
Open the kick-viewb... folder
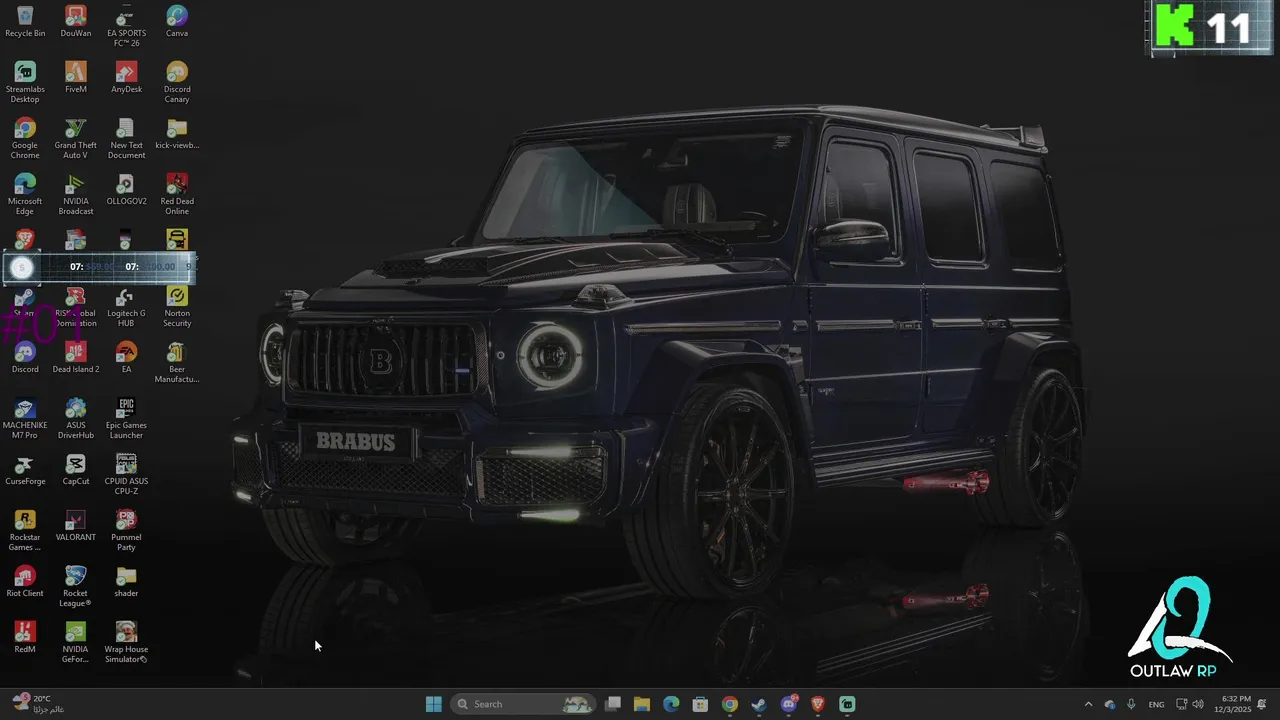click(x=177, y=134)
